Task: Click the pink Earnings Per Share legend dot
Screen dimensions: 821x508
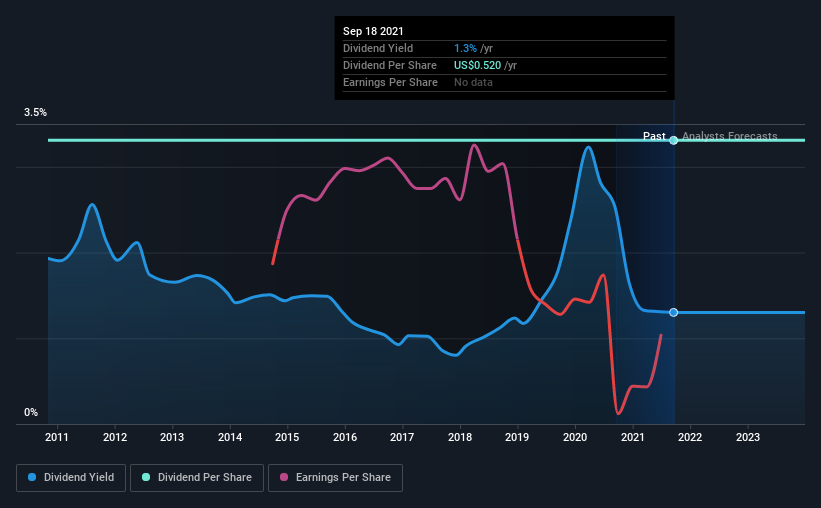Action: click(x=284, y=477)
